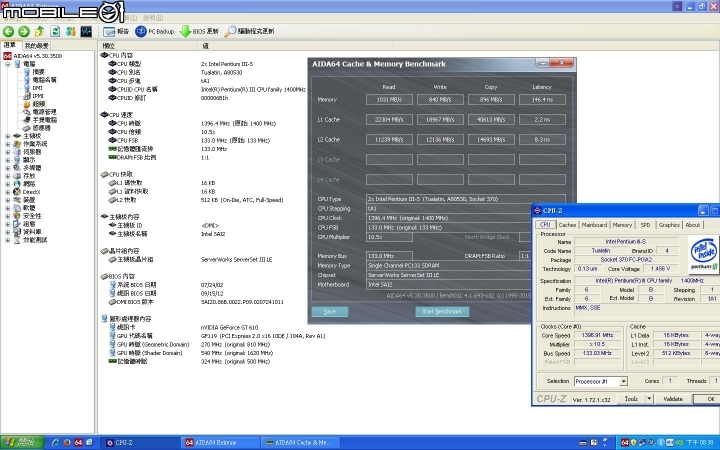Click the Start Benchmark button

click(442, 312)
